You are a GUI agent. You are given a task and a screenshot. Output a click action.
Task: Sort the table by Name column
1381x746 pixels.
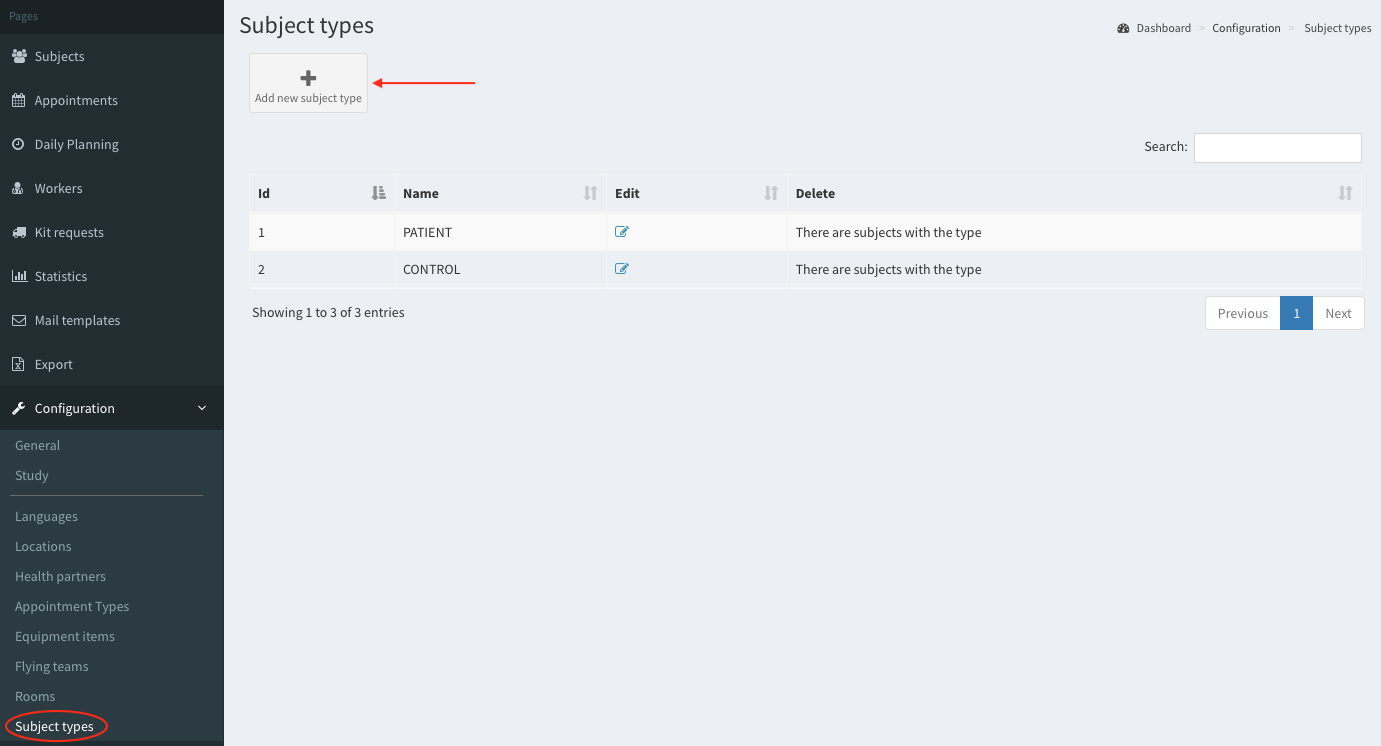coord(590,193)
